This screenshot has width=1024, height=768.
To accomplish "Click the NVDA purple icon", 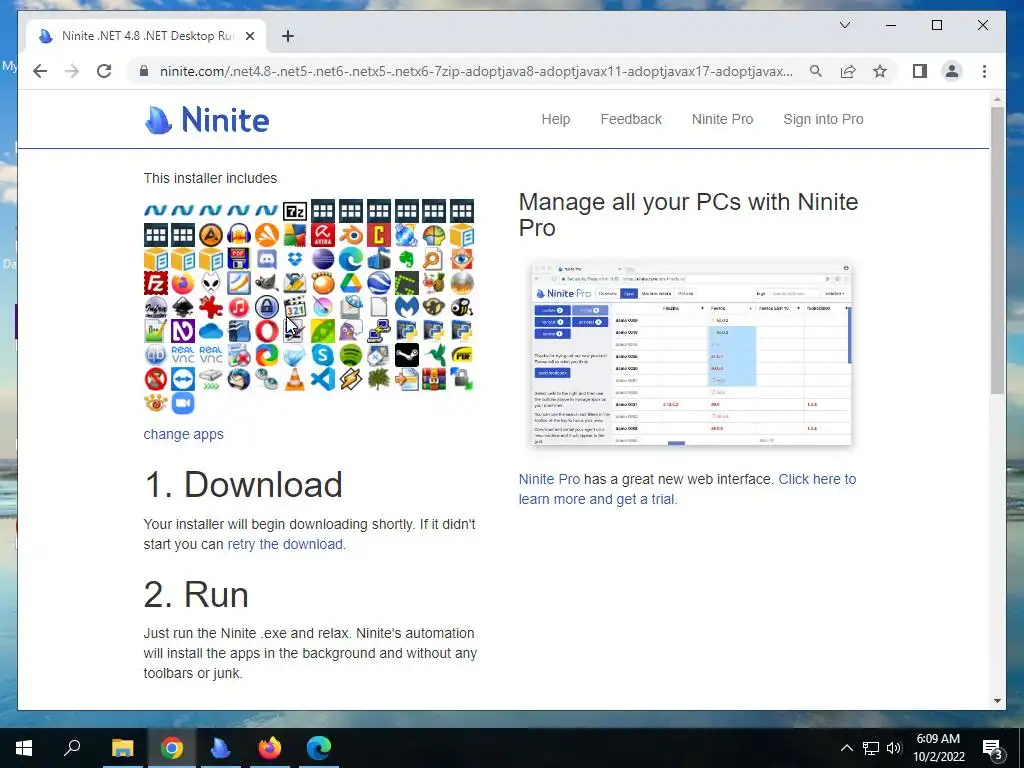I will pyautogui.click(x=183, y=331).
